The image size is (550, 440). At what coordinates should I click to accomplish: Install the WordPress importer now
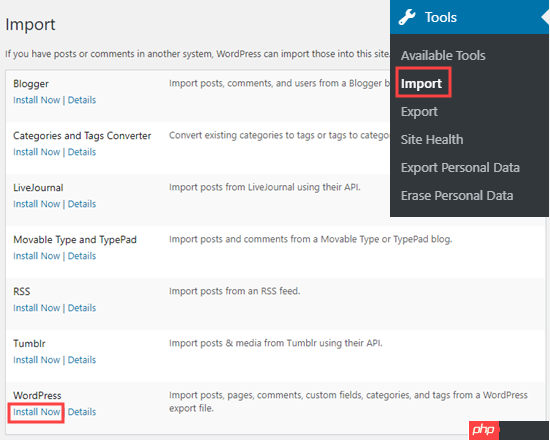(36, 412)
